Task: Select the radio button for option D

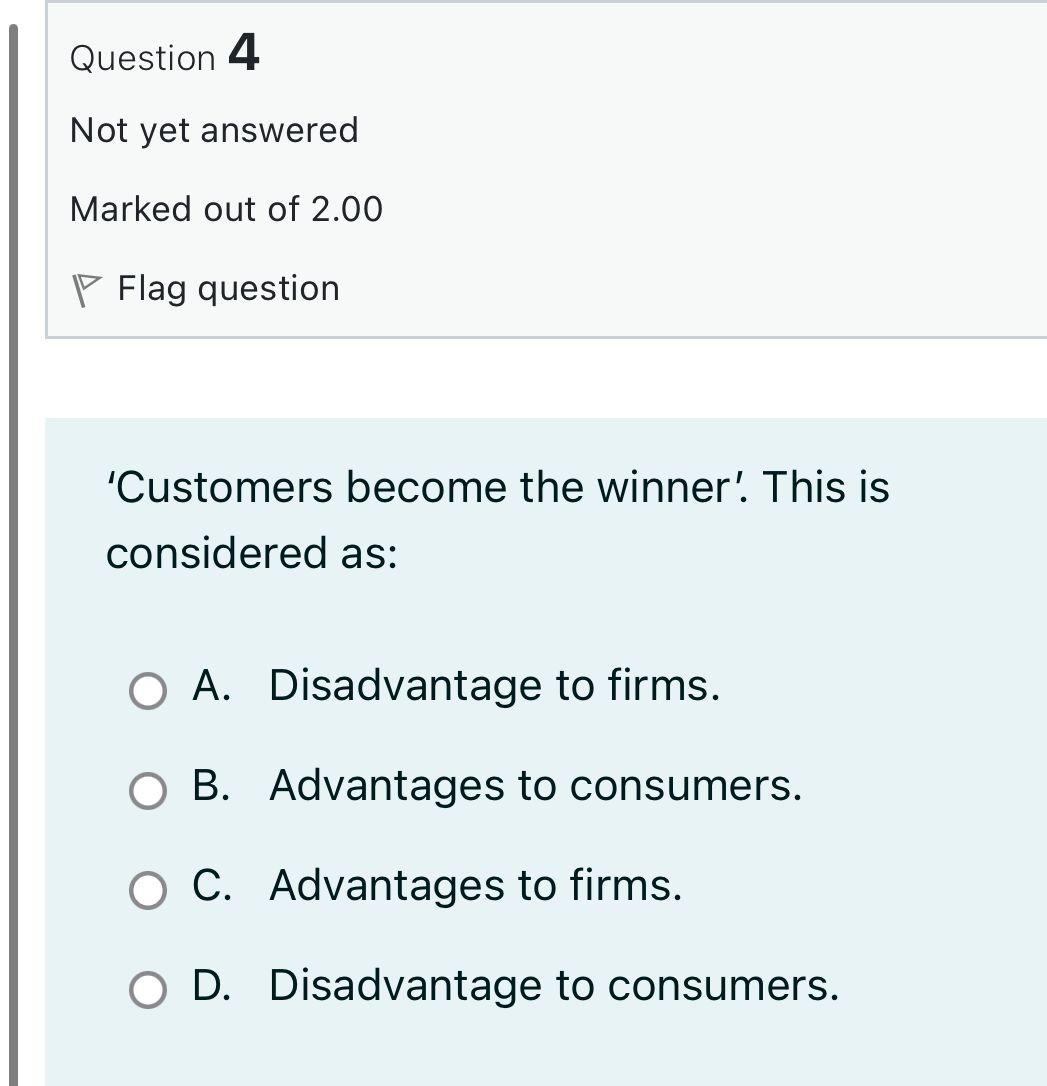Action: click(147, 989)
